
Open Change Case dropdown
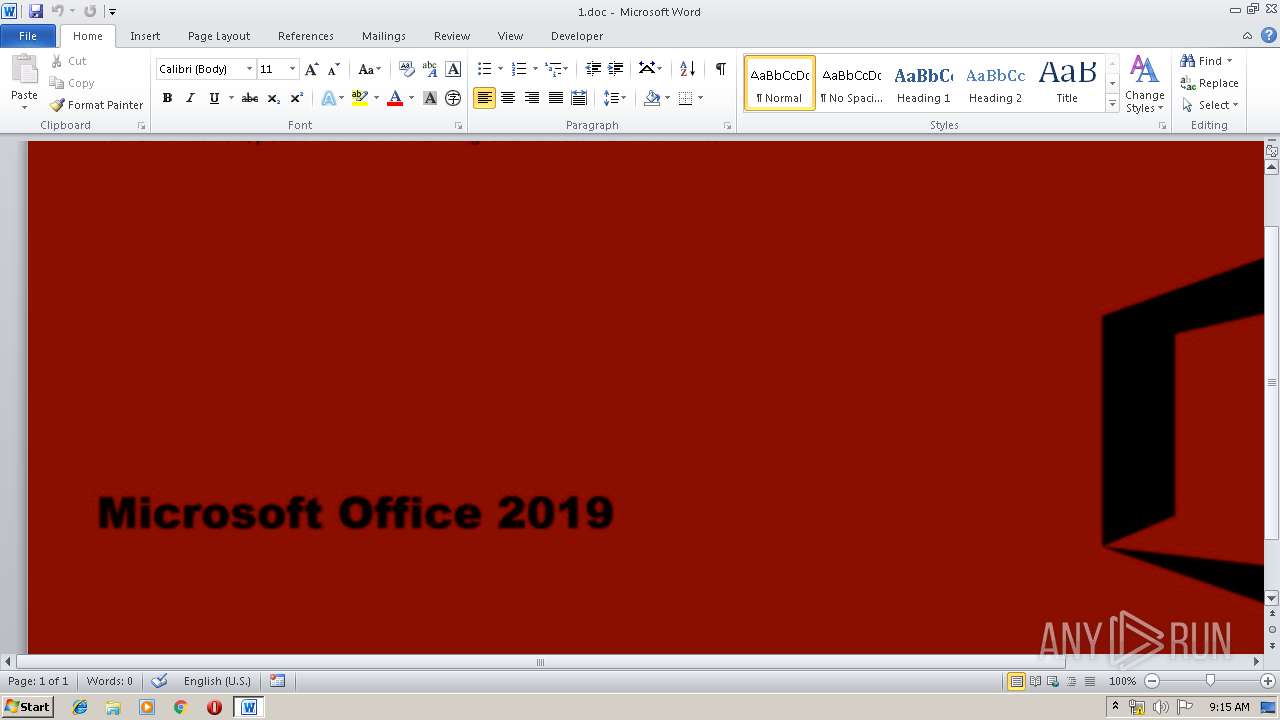click(369, 69)
